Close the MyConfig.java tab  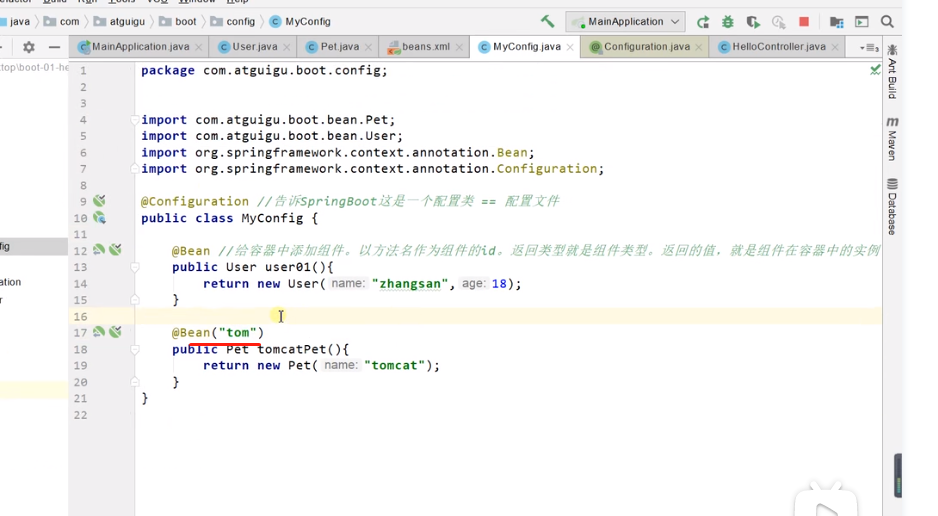[570, 47]
